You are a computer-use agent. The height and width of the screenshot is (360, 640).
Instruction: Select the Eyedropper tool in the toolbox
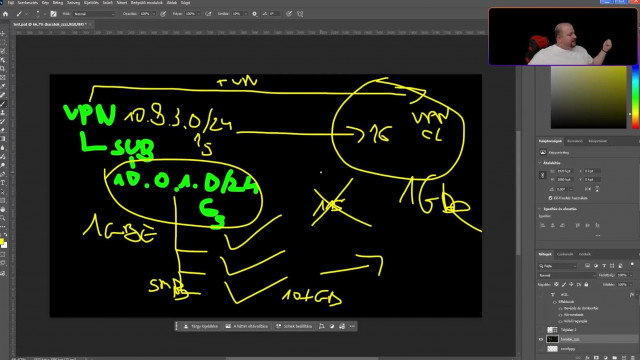click(x=3, y=86)
